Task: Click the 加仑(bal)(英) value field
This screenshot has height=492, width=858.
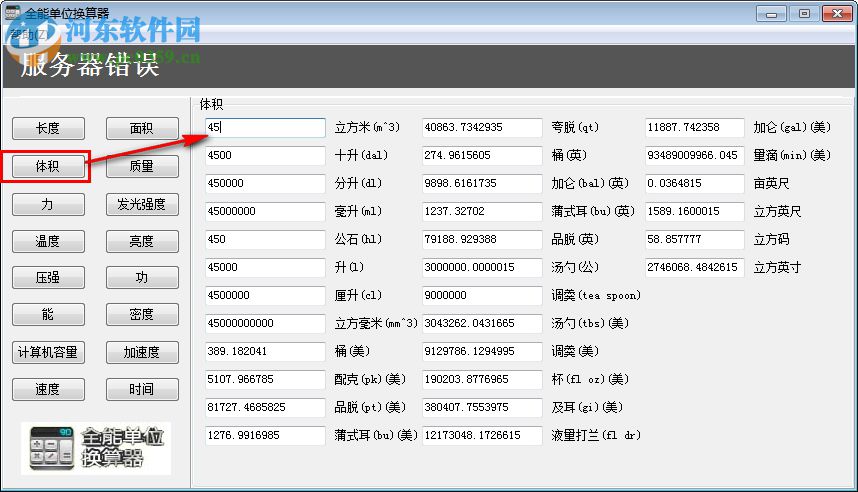Action: (x=482, y=183)
